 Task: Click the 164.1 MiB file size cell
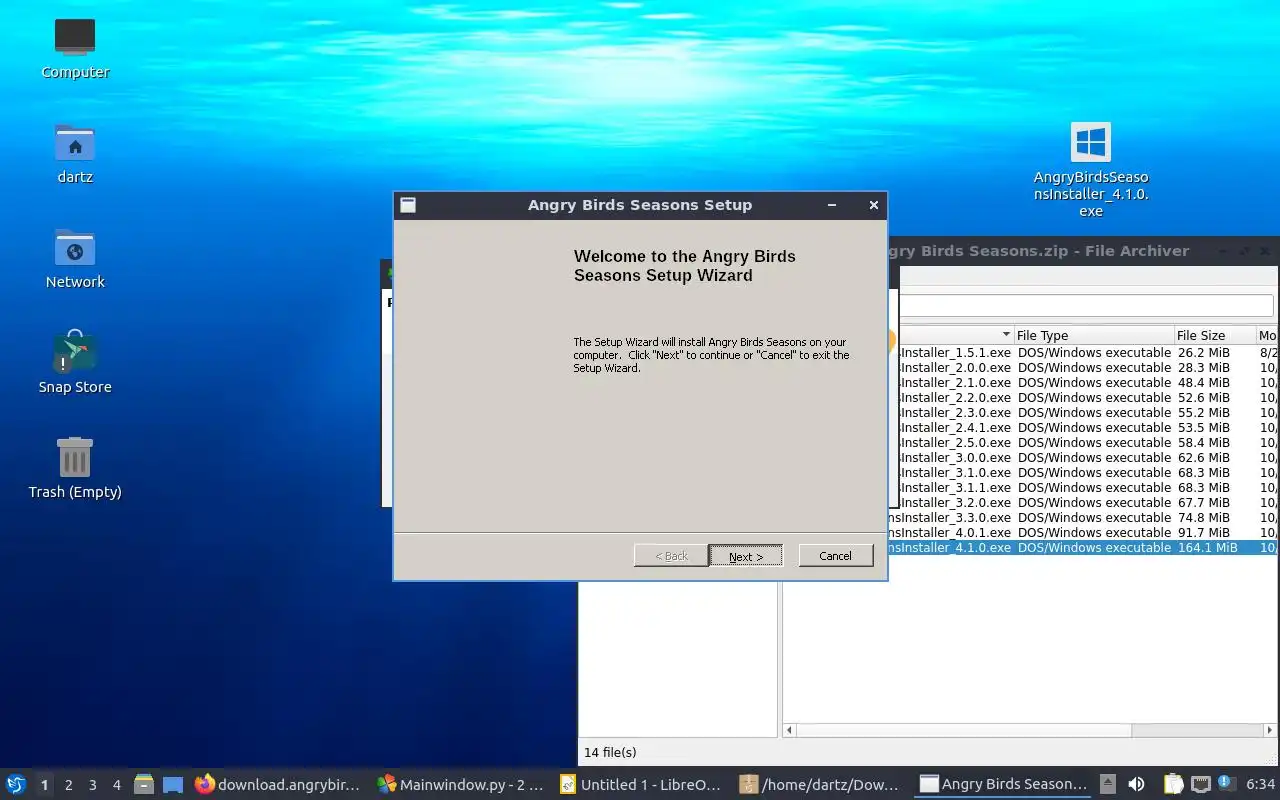[1207, 547]
